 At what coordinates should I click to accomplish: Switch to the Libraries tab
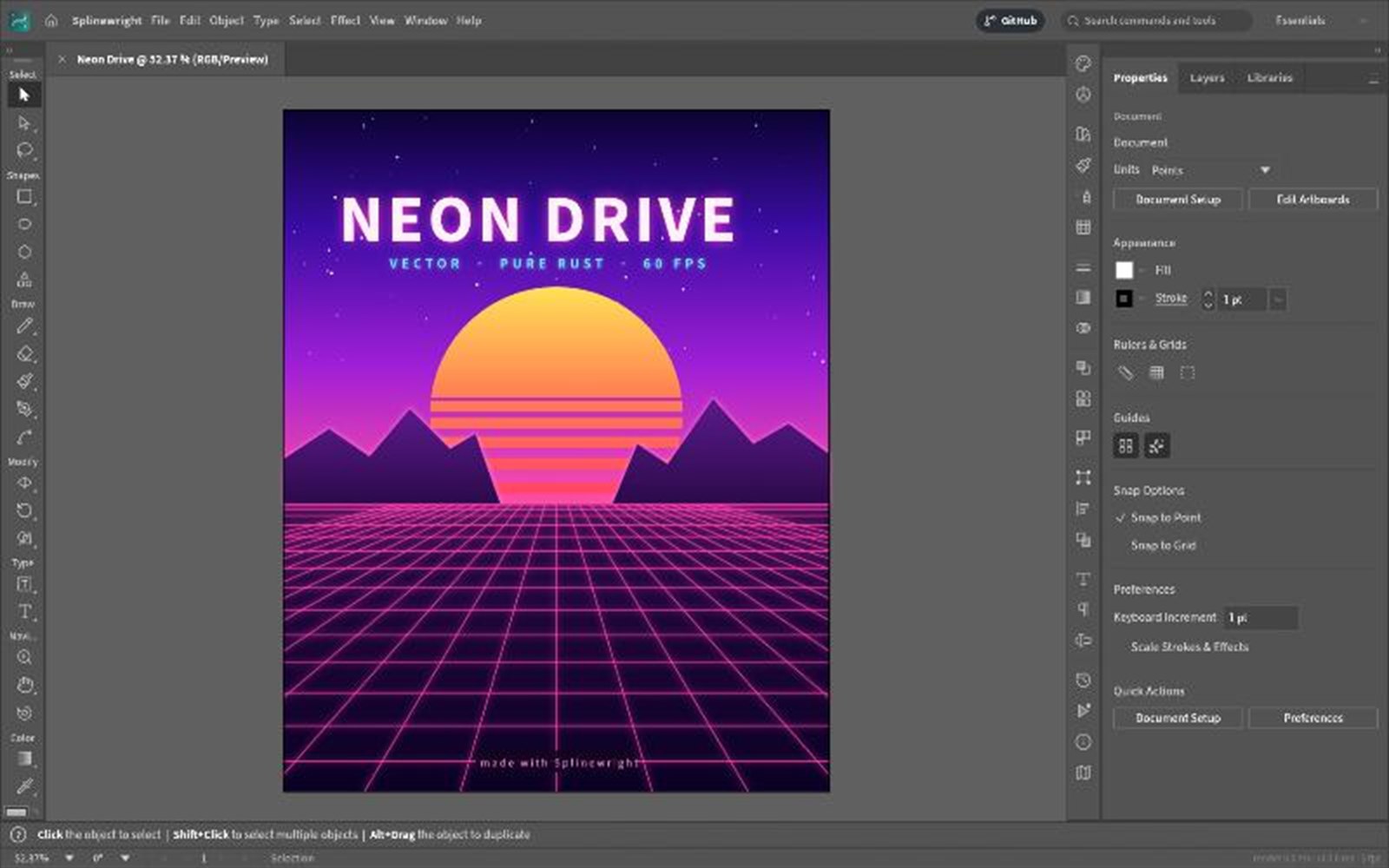pos(1269,77)
